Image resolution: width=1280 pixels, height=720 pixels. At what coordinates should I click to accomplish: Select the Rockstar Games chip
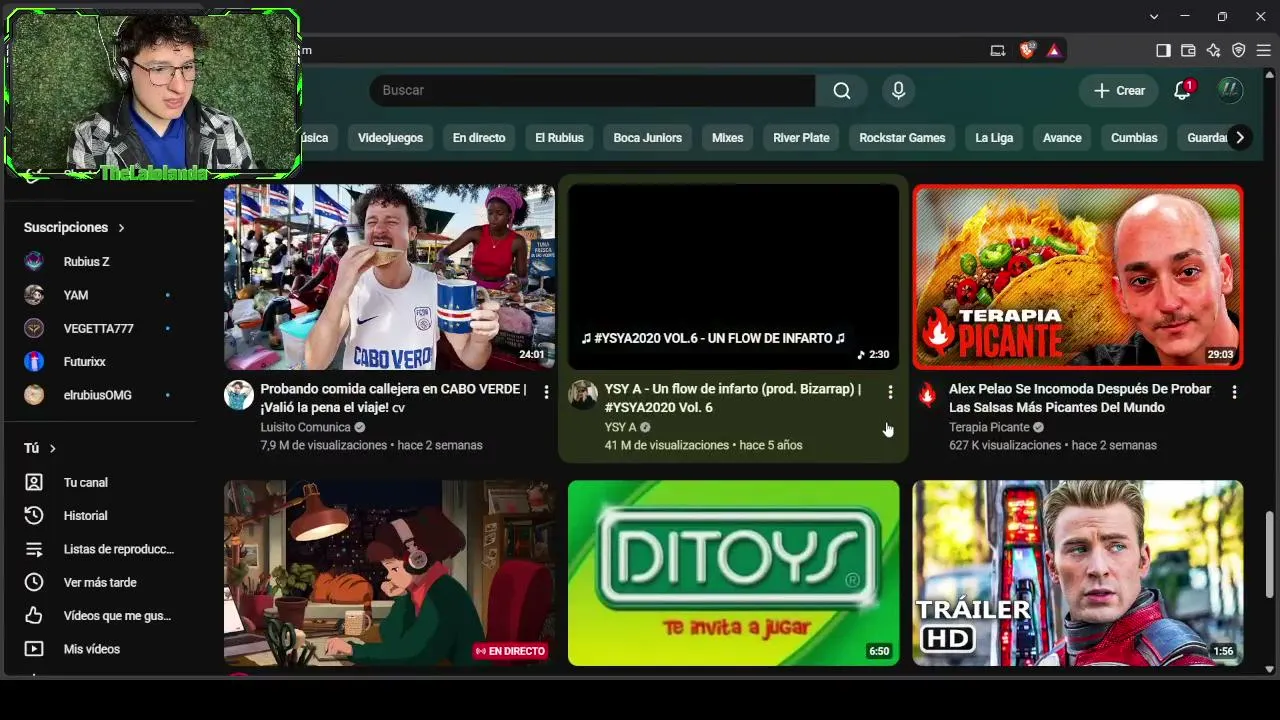pyautogui.click(x=902, y=138)
